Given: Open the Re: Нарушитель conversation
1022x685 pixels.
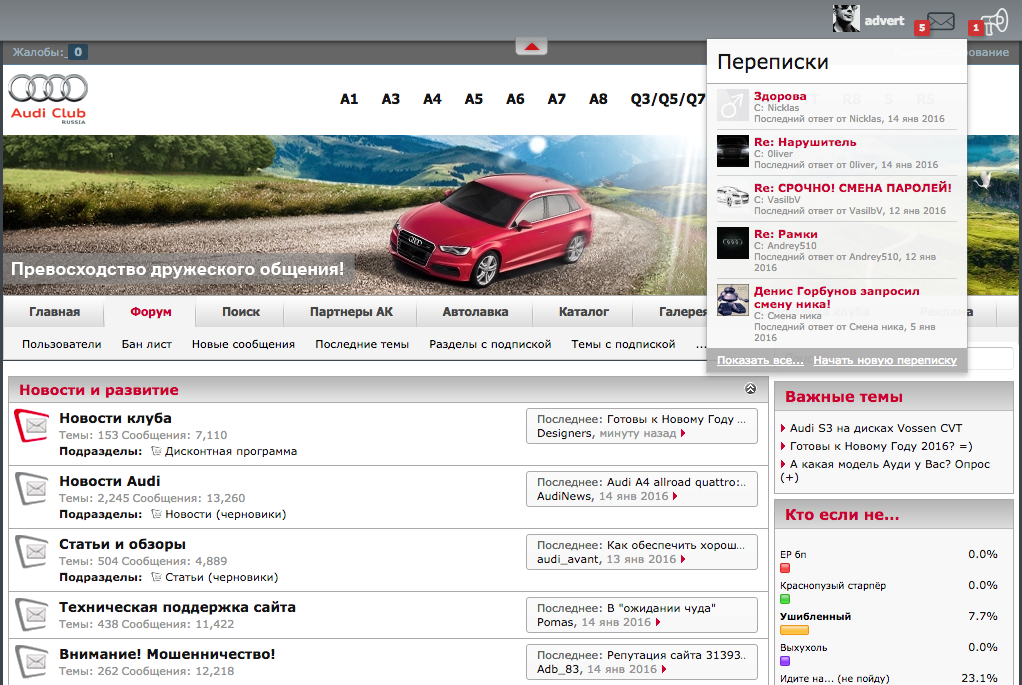Looking at the screenshot, I should [805, 142].
